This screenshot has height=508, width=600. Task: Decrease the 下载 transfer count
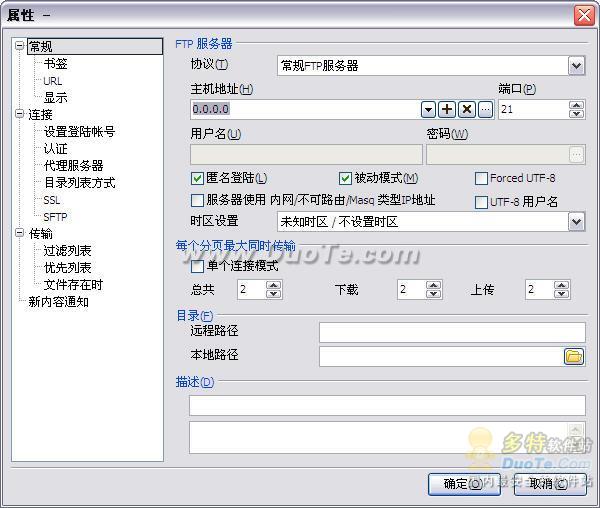(434, 294)
